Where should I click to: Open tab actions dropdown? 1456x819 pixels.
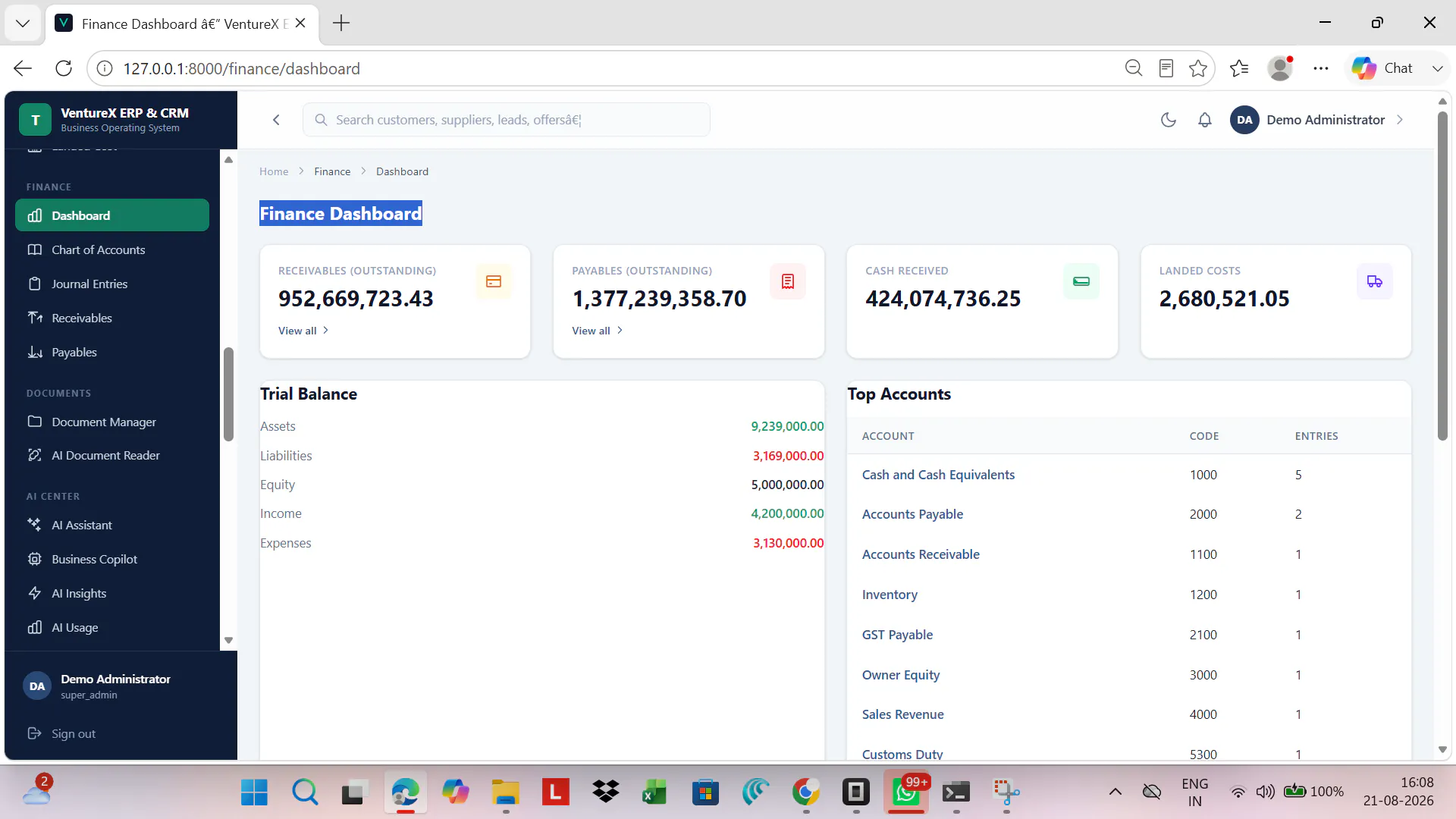[x=23, y=24]
